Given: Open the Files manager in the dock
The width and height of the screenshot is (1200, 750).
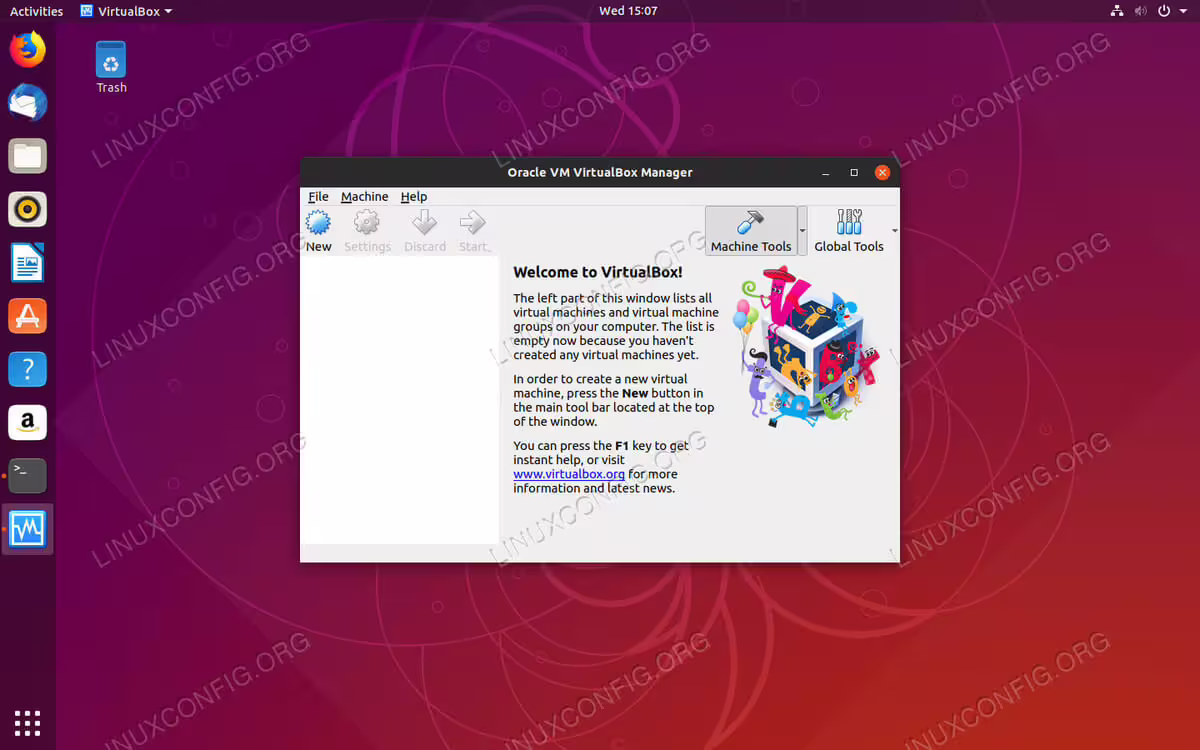Looking at the screenshot, I should point(28,156).
